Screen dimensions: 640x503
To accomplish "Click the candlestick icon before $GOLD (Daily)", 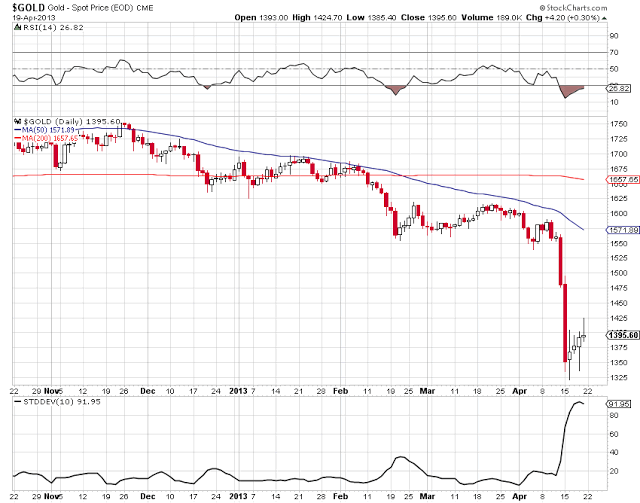I will pyautogui.click(x=17, y=121).
